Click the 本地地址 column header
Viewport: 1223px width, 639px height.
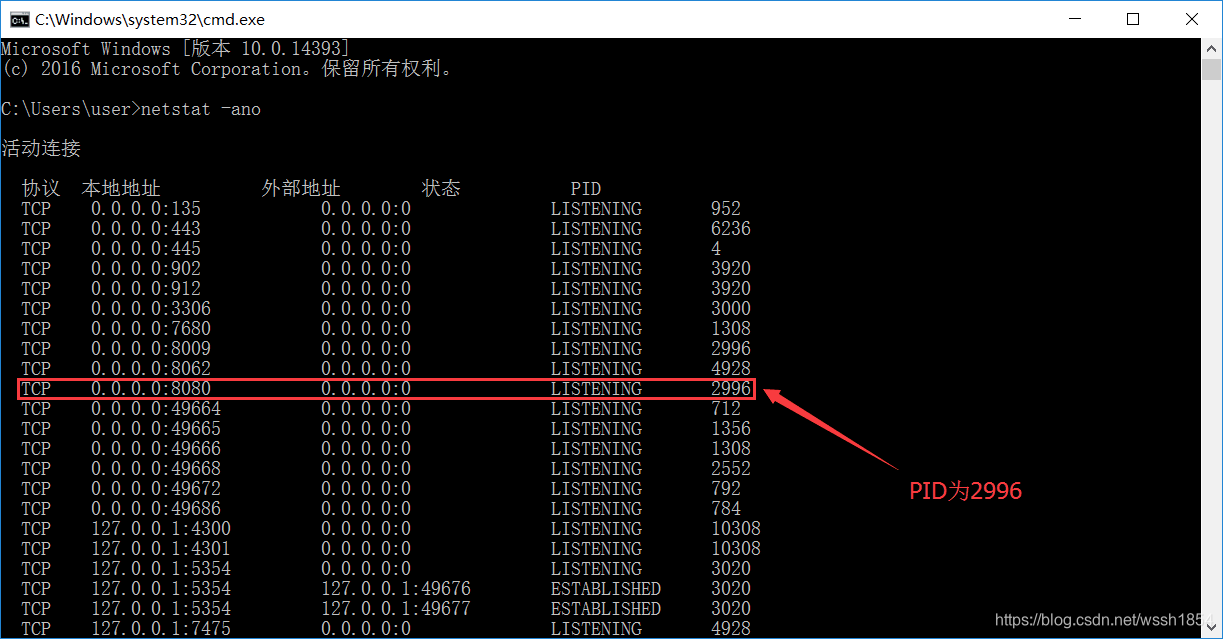121,188
